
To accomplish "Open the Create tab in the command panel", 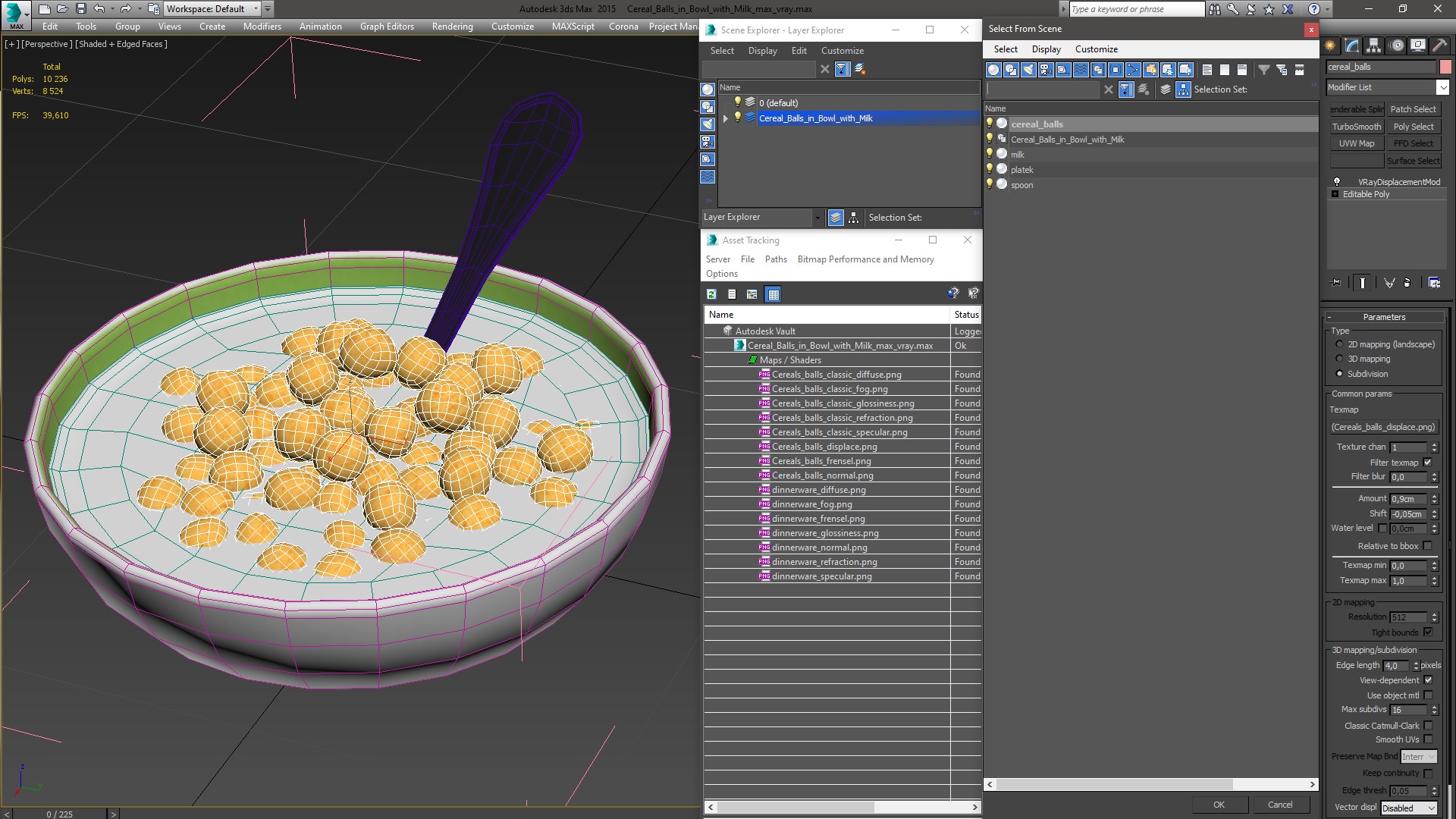I will pos(1330,45).
